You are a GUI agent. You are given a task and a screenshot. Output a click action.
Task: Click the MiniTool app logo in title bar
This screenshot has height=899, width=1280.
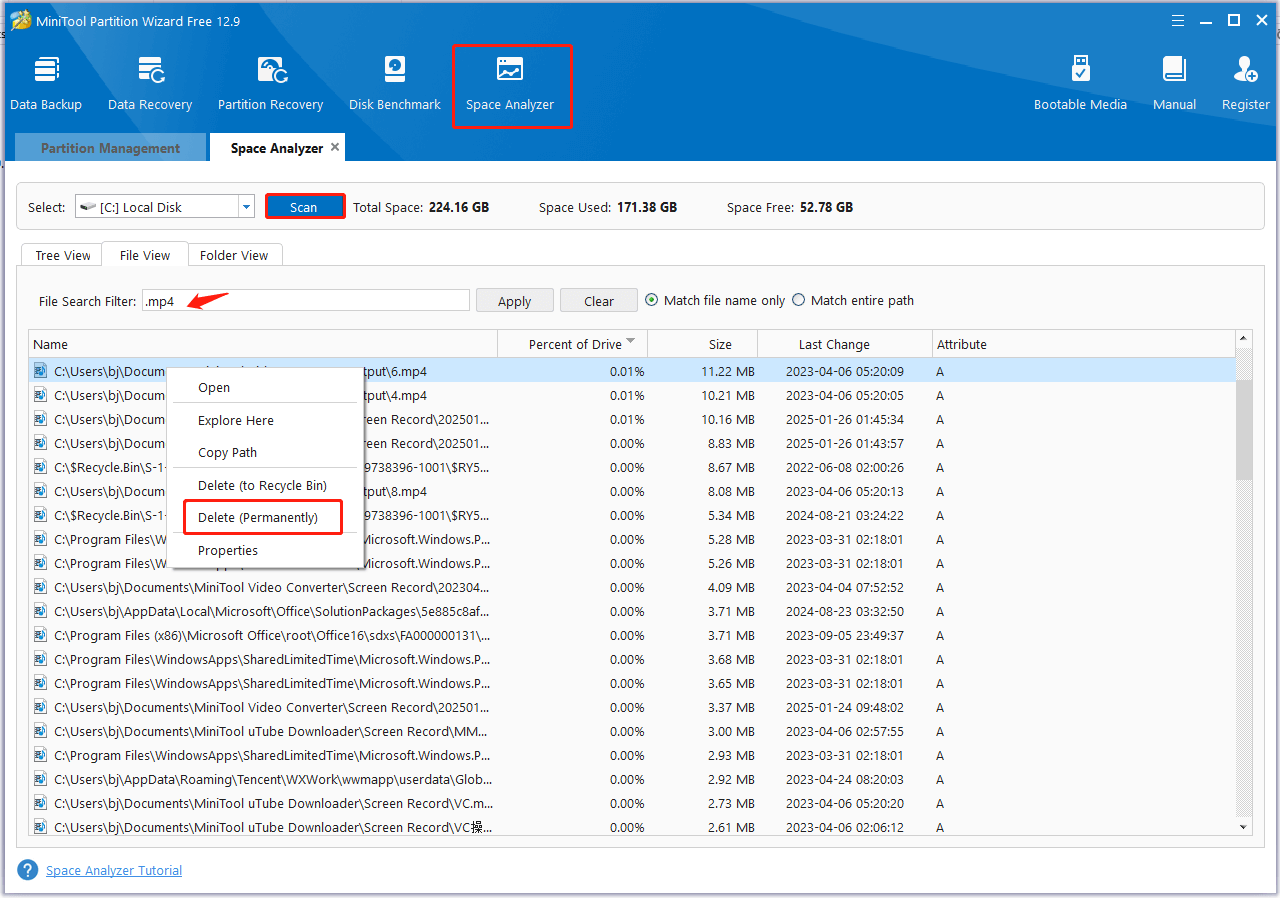point(20,20)
